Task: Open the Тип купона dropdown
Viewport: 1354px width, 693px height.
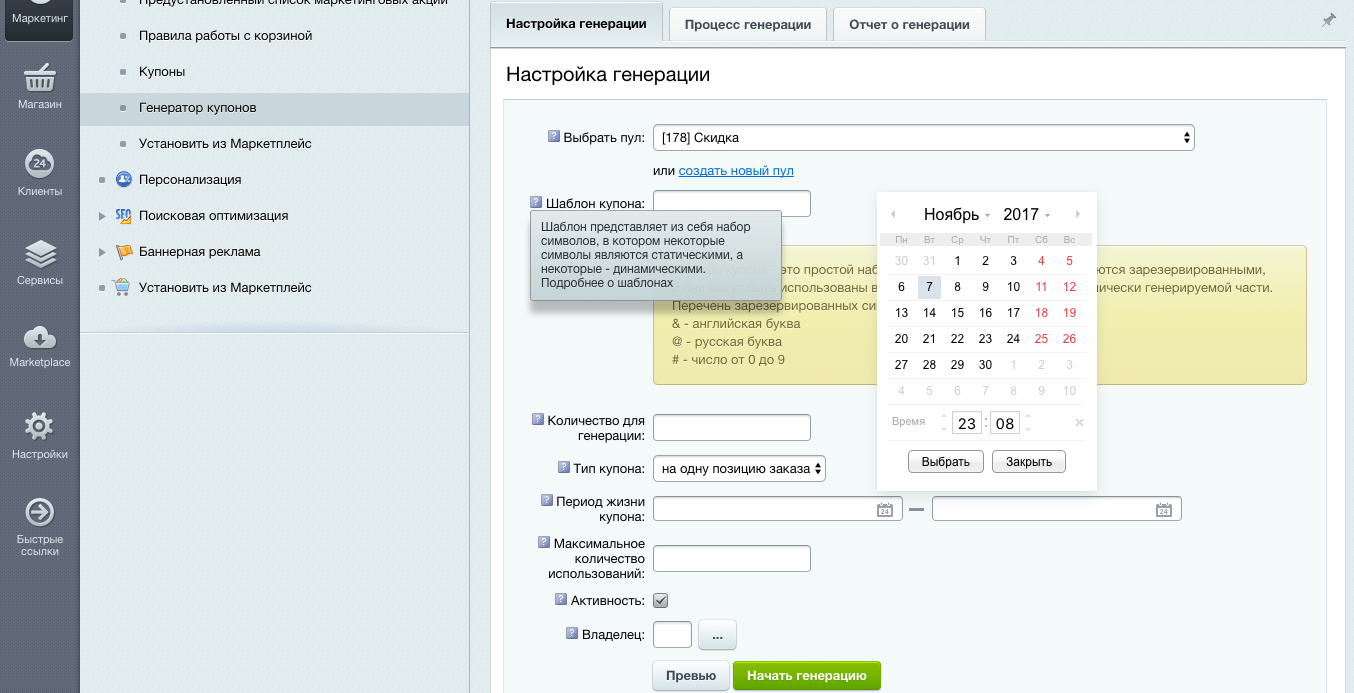Action: click(x=739, y=468)
